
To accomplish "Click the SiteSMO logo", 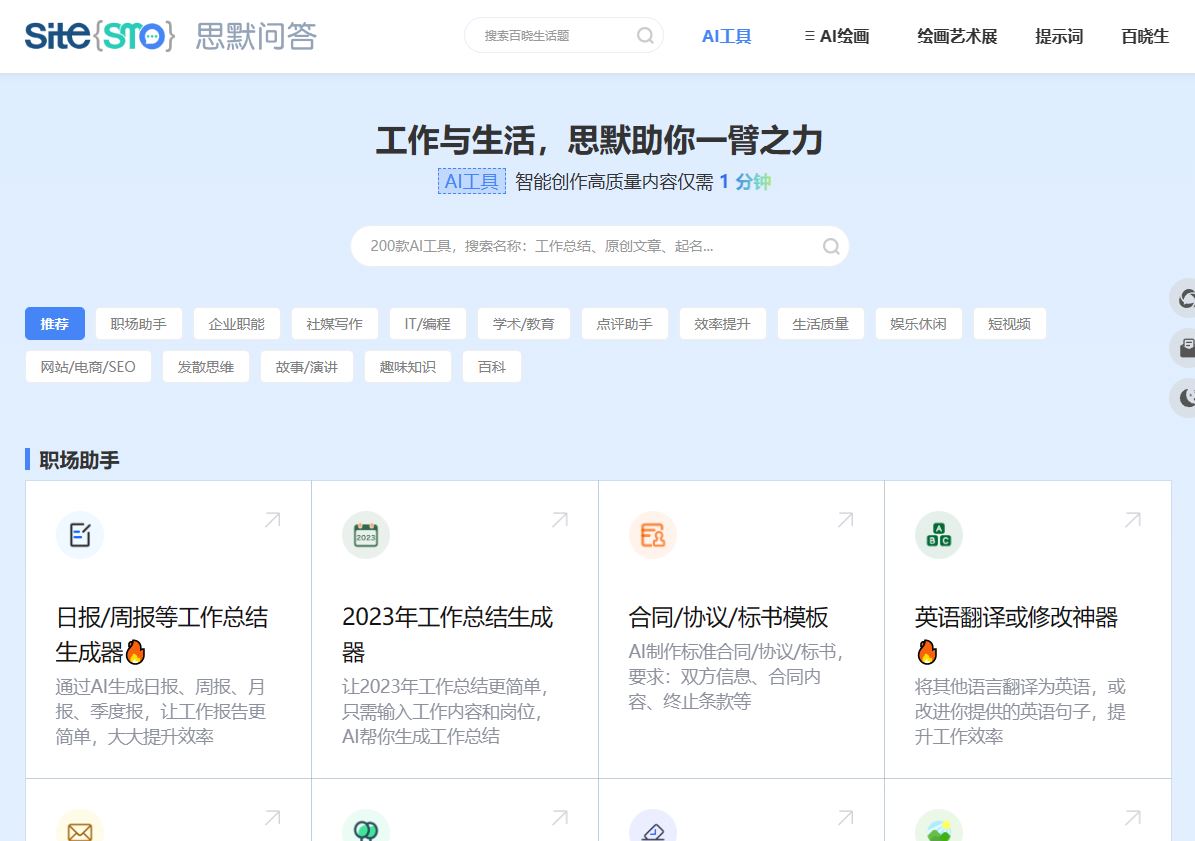I will click(100, 36).
